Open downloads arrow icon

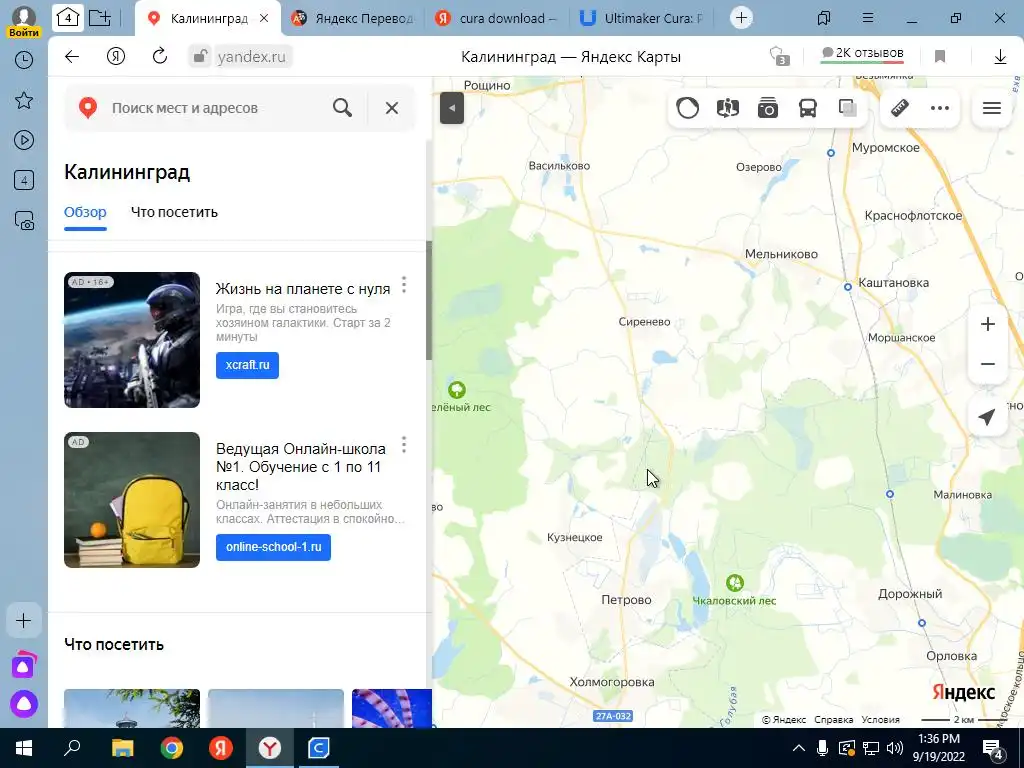pyautogui.click(x=1000, y=57)
